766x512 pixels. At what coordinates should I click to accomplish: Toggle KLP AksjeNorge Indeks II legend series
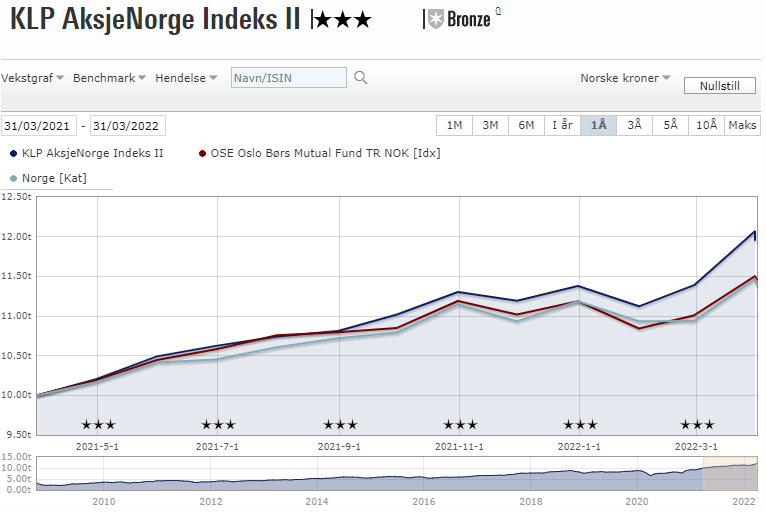87,153
